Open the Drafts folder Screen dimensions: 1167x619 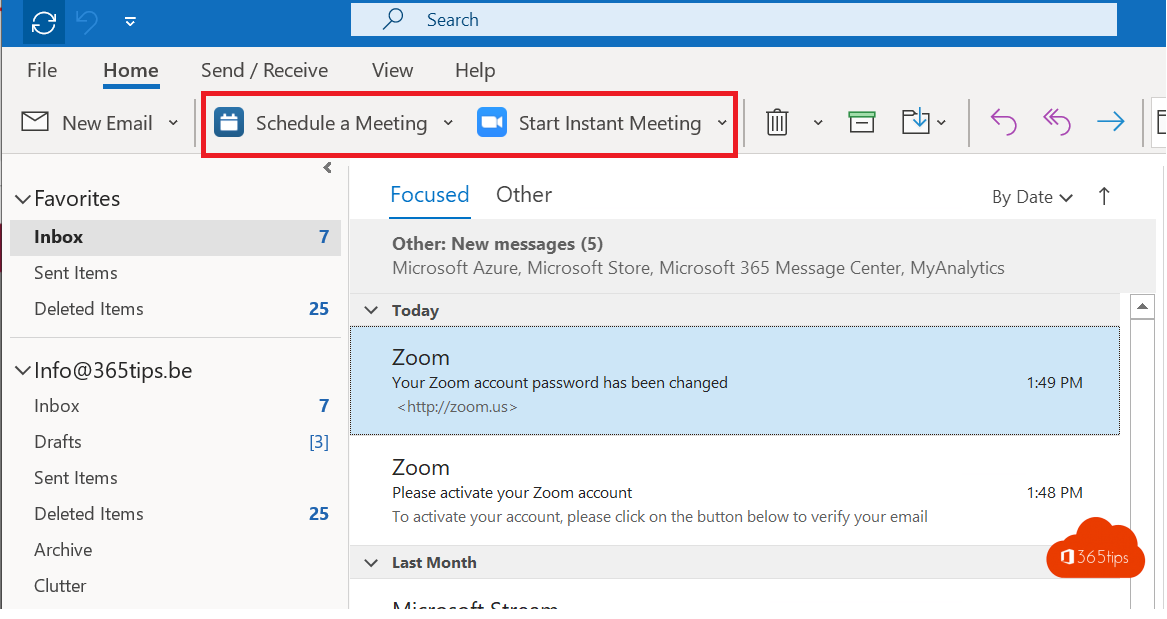57,441
